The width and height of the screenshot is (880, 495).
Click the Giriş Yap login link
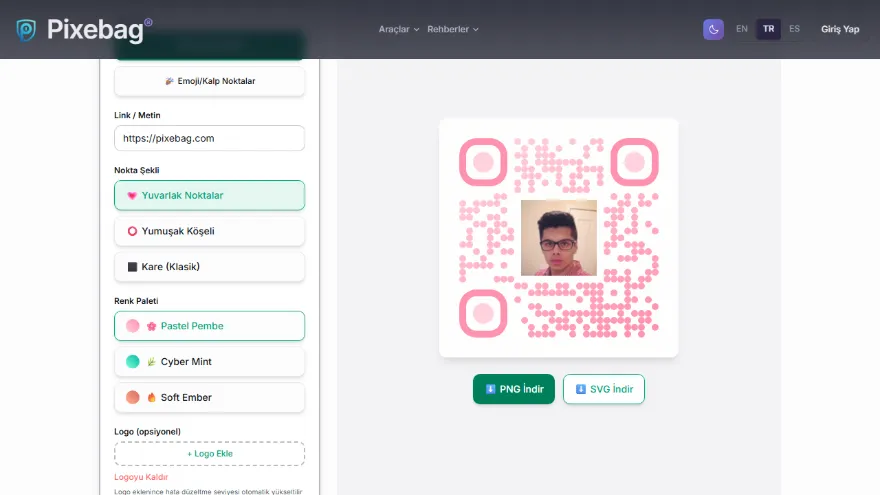pos(840,29)
